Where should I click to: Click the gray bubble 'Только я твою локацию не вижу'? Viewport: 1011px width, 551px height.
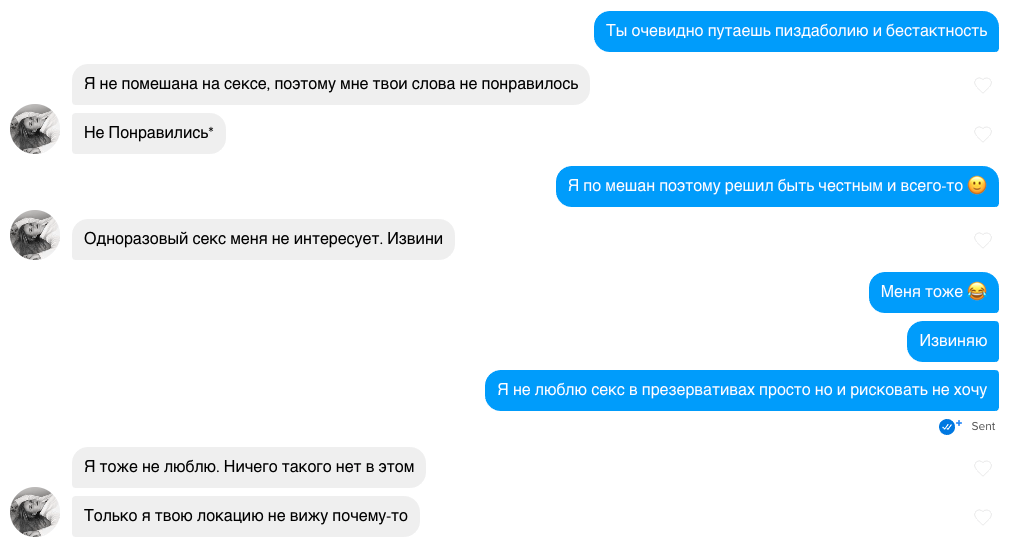coord(246,516)
